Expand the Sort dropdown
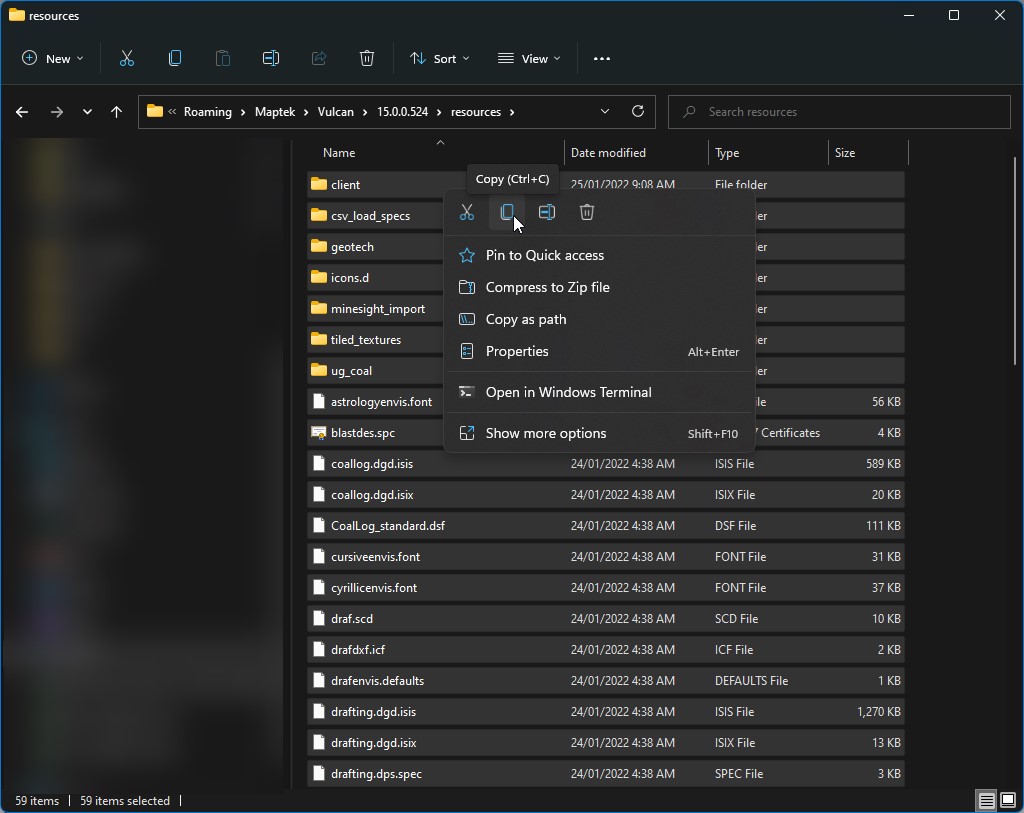This screenshot has height=813, width=1024. pyautogui.click(x=439, y=59)
